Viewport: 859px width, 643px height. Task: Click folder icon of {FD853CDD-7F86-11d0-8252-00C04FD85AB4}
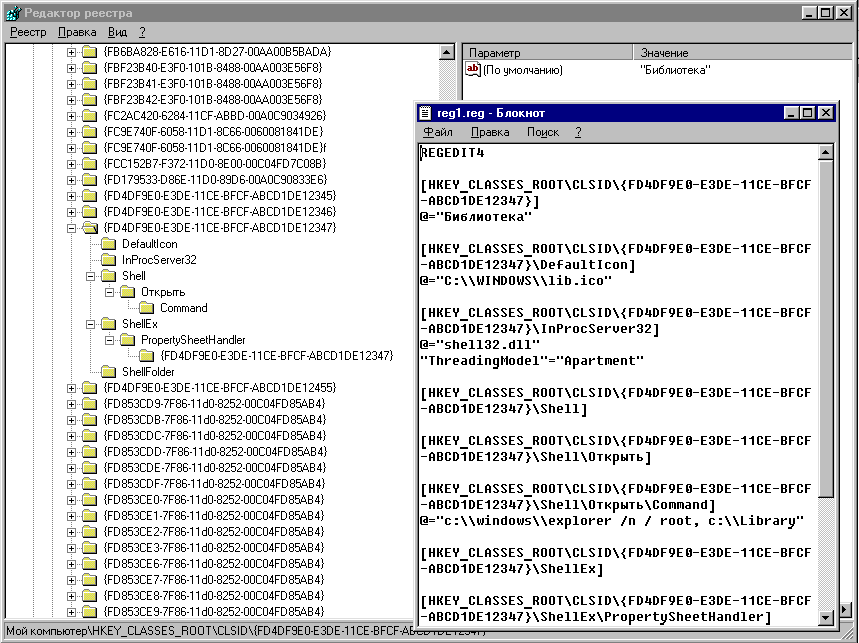tap(89, 452)
